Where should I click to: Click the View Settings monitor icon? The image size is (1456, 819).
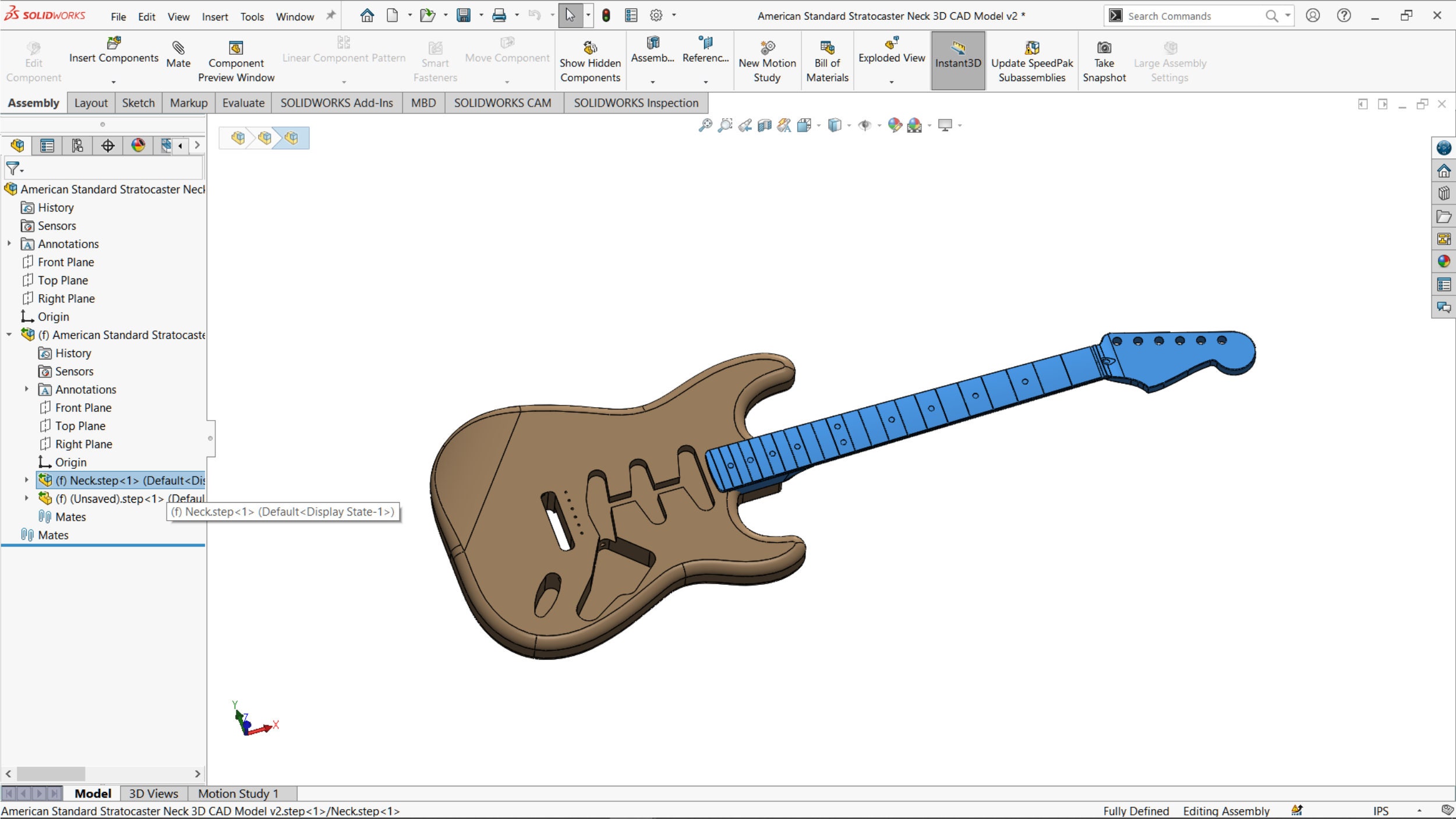click(945, 125)
